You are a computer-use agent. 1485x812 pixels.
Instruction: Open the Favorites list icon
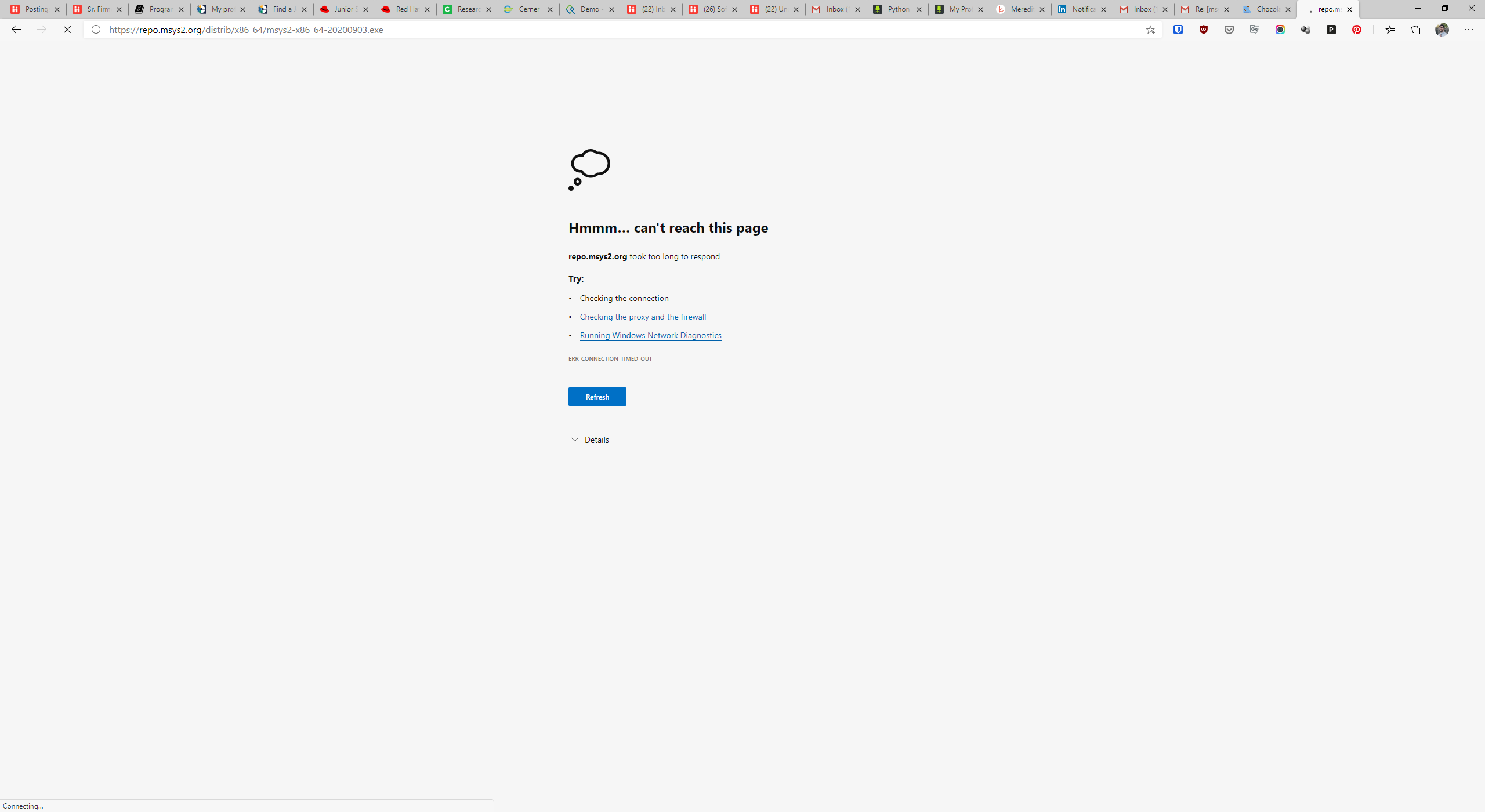1390,30
